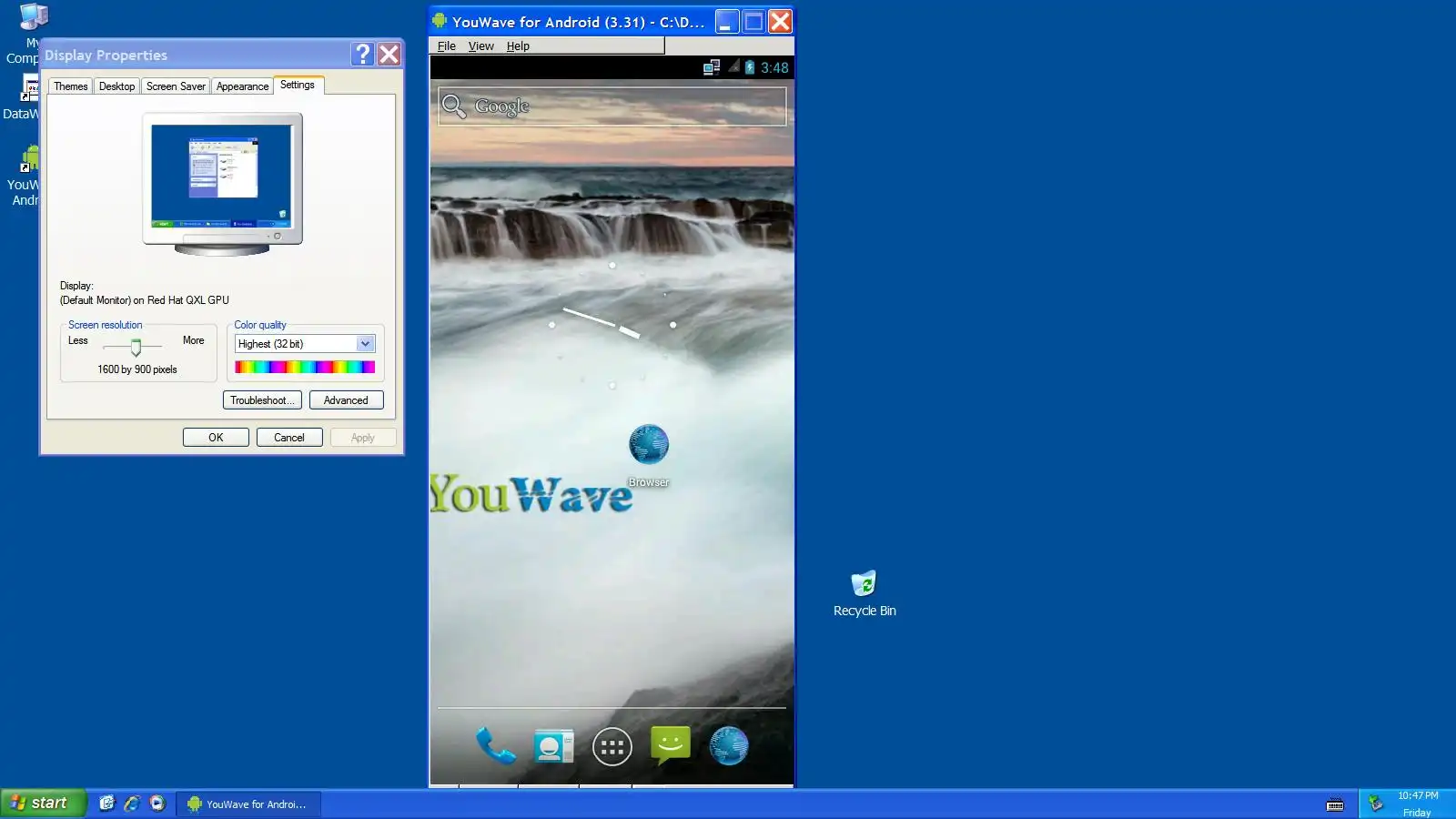The width and height of the screenshot is (1456, 819).
Task: Maximize the YouWave window
Action: pyautogui.click(x=753, y=21)
